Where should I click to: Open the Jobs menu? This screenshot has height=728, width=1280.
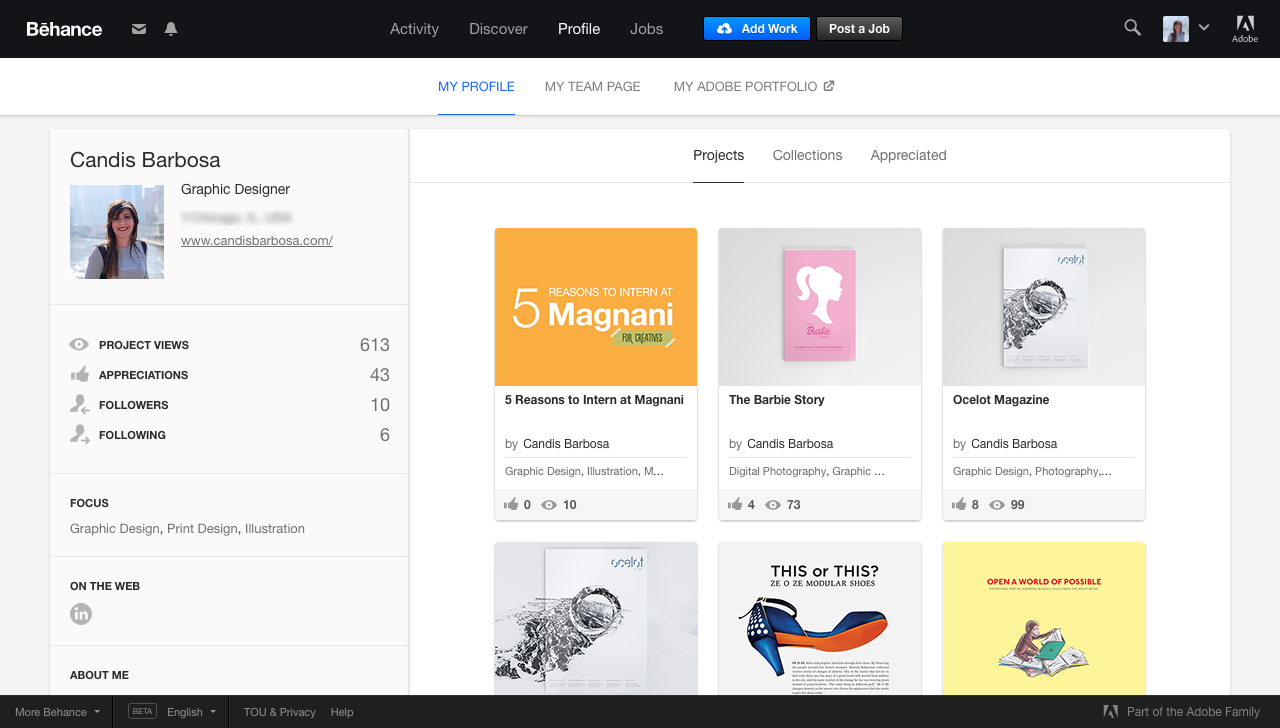pyautogui.click(x=646, y=29)
